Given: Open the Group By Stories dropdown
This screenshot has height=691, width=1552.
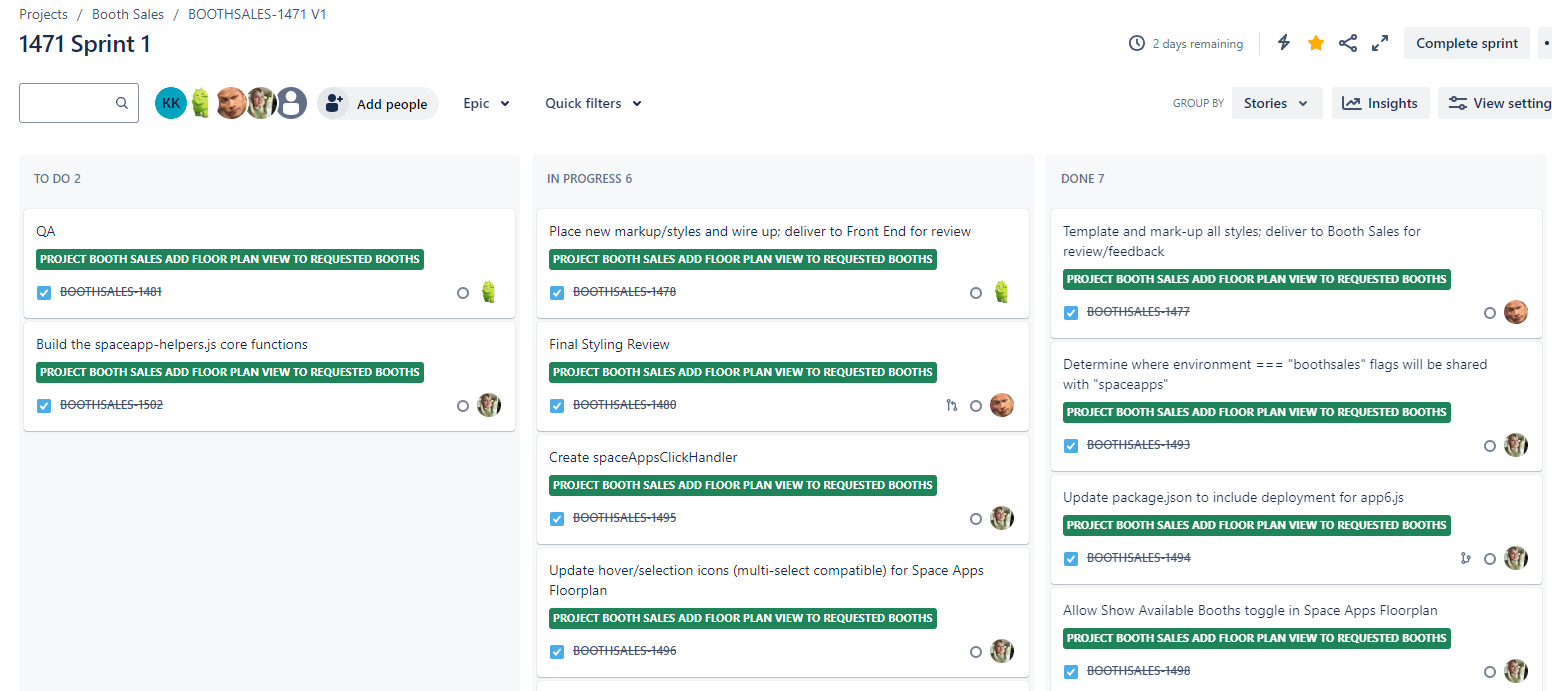Looking at the screenshot, I should [1277, 103].
